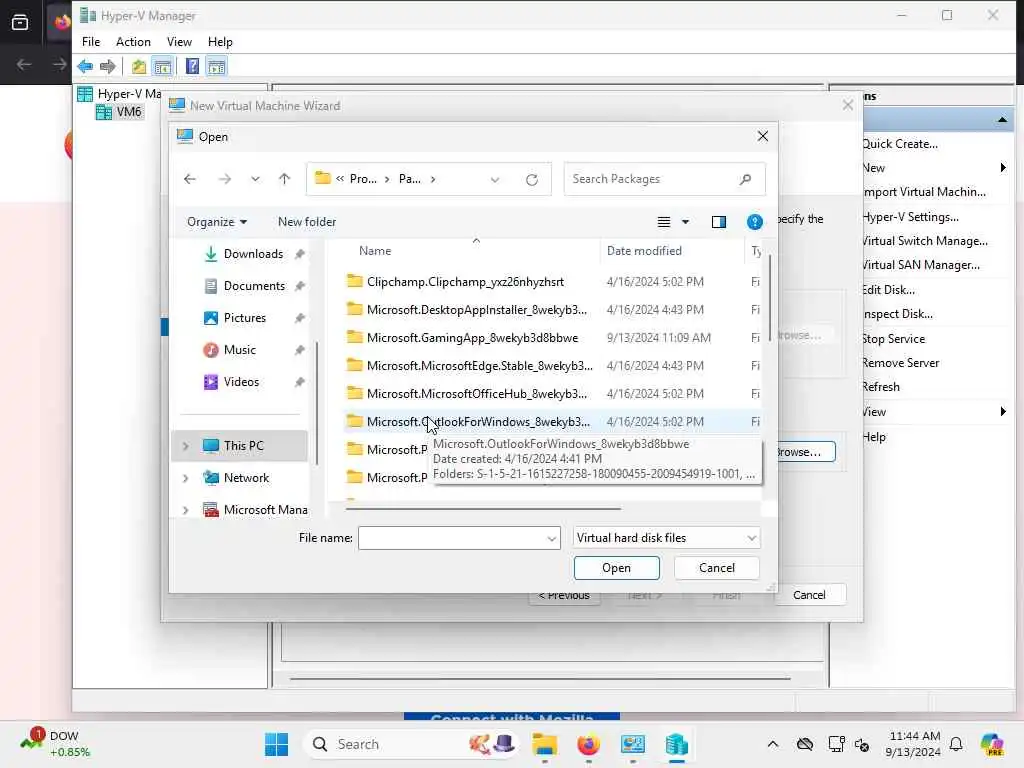Open the notifications bell in system tray
Viewport: 1024px width, 768px height.
pos(956,744)
